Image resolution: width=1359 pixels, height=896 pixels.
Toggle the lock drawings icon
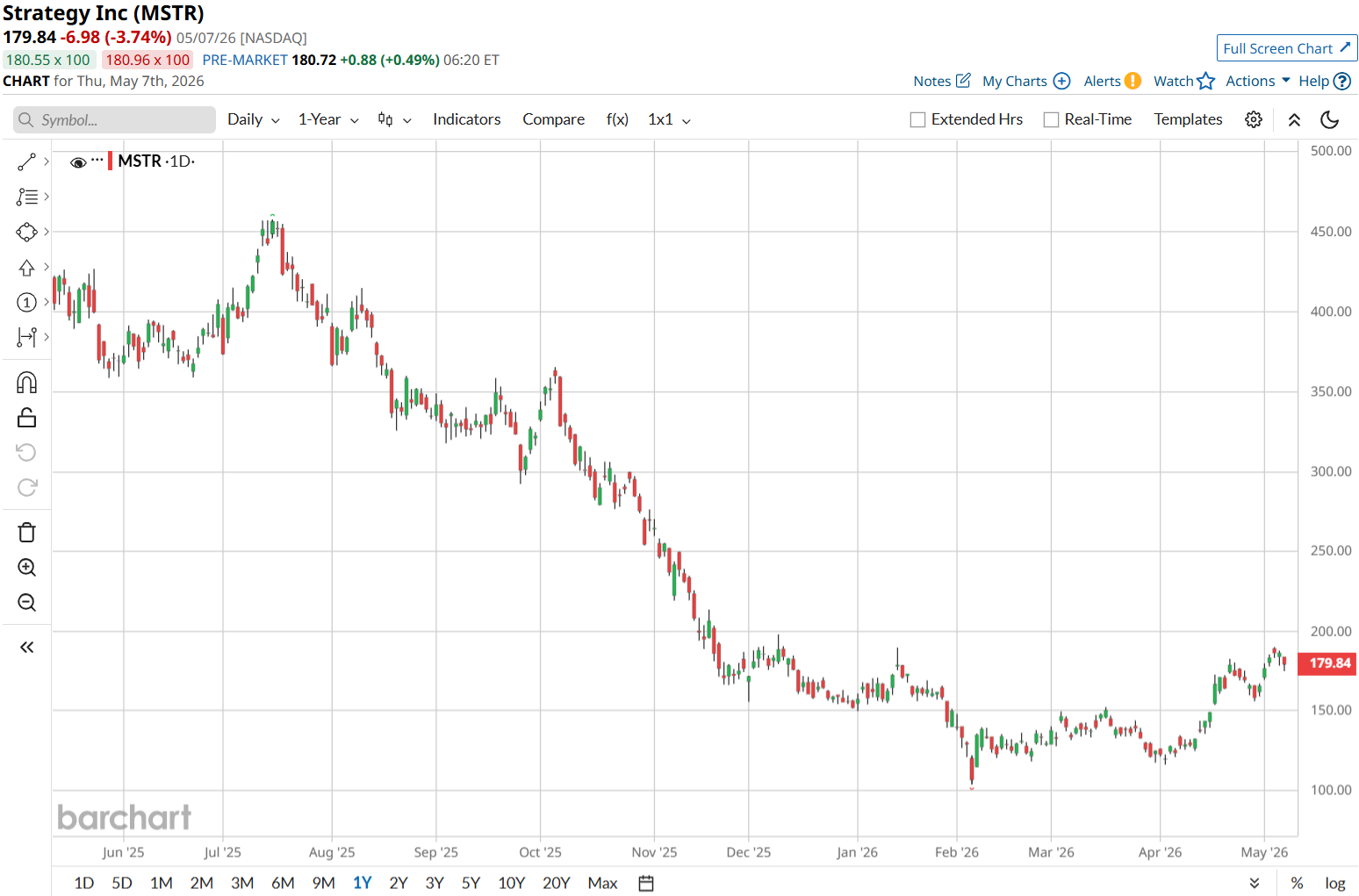click(26, 418)
